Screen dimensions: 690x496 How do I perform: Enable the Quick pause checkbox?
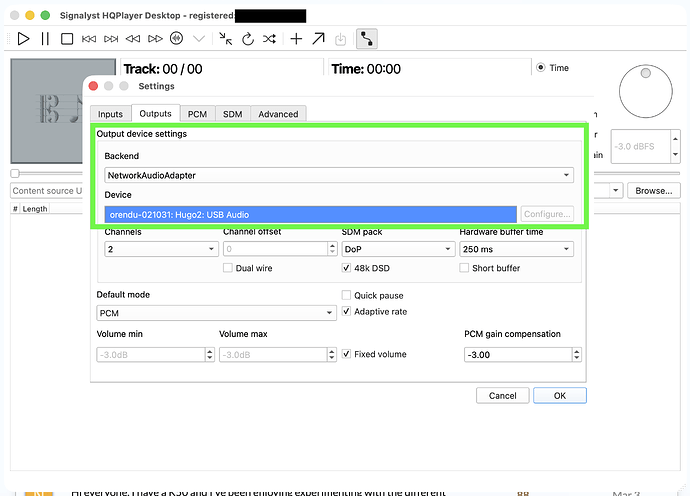[346, 295]
